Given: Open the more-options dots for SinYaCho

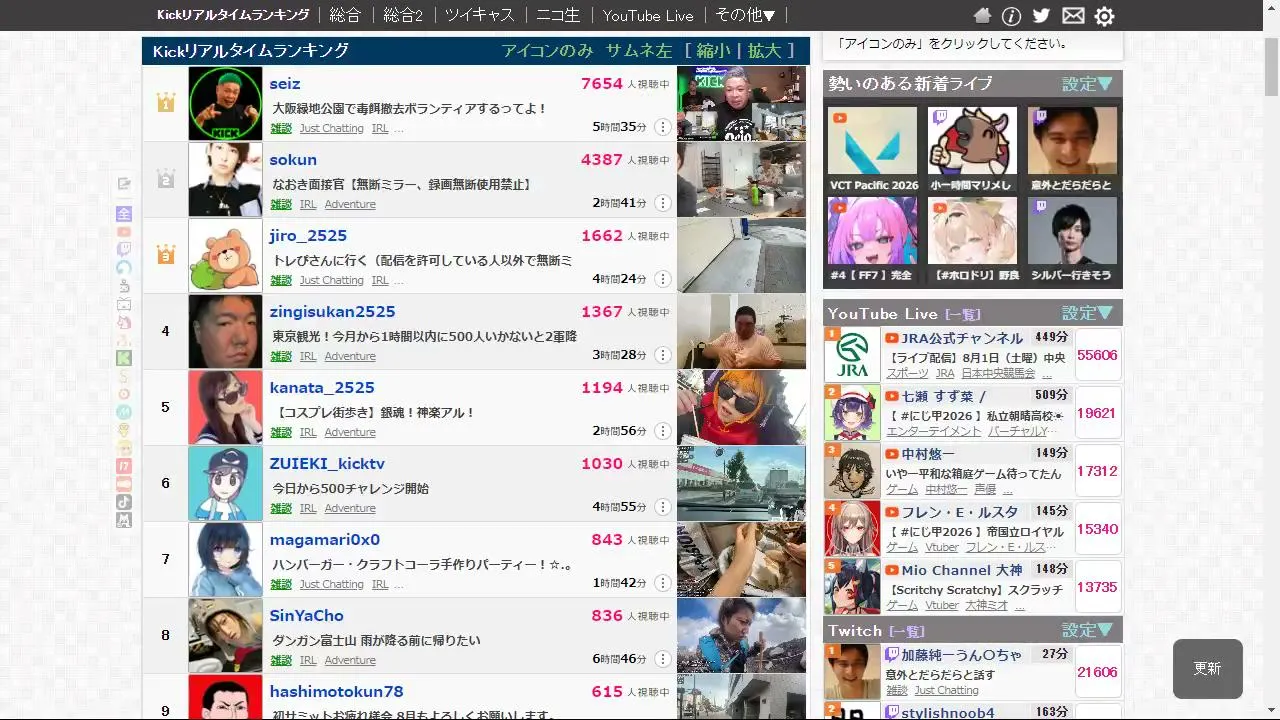Looking at the screenshot, I should coord(662,659).
